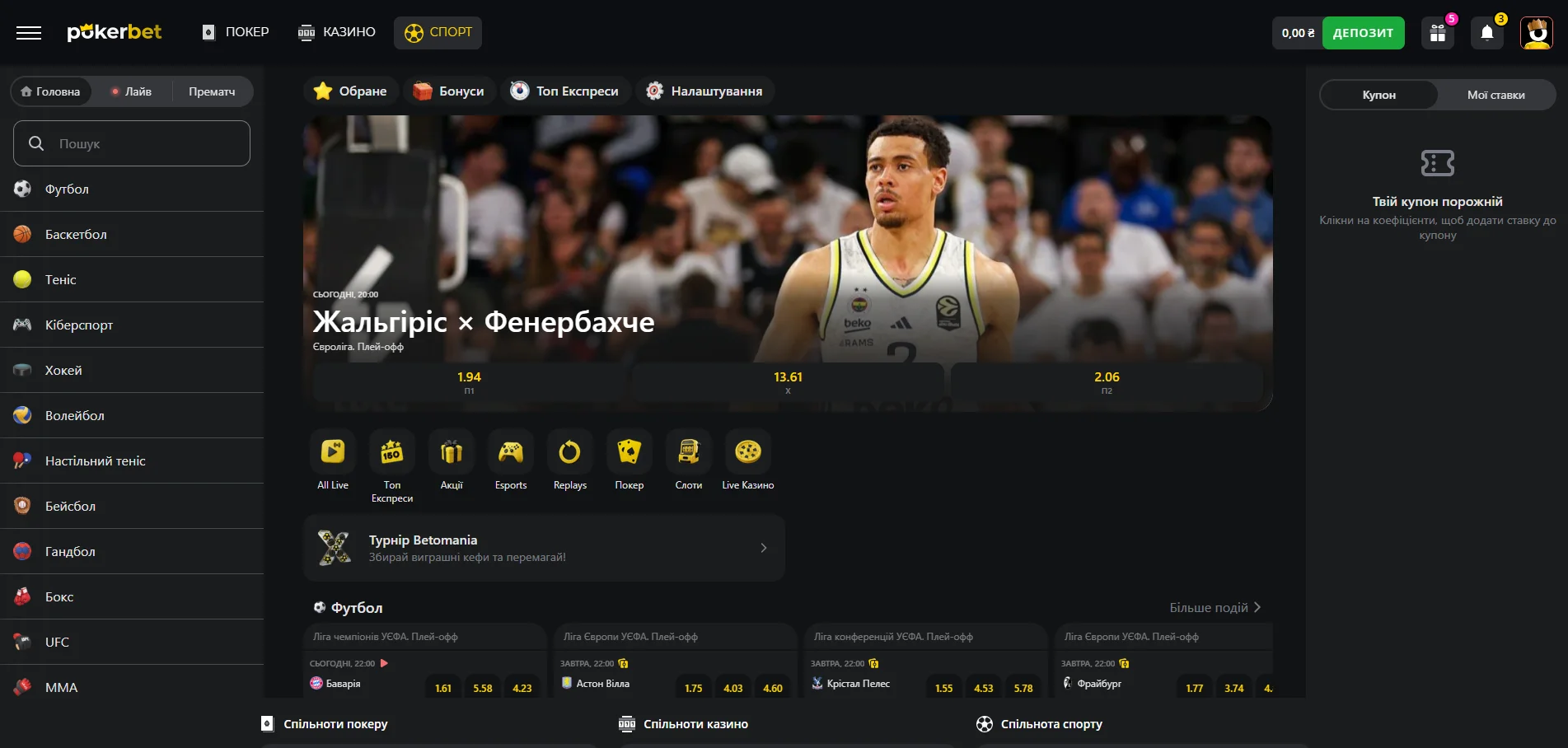Open the Налаштування settings button
1568x748 pixels.
(704, 91)
